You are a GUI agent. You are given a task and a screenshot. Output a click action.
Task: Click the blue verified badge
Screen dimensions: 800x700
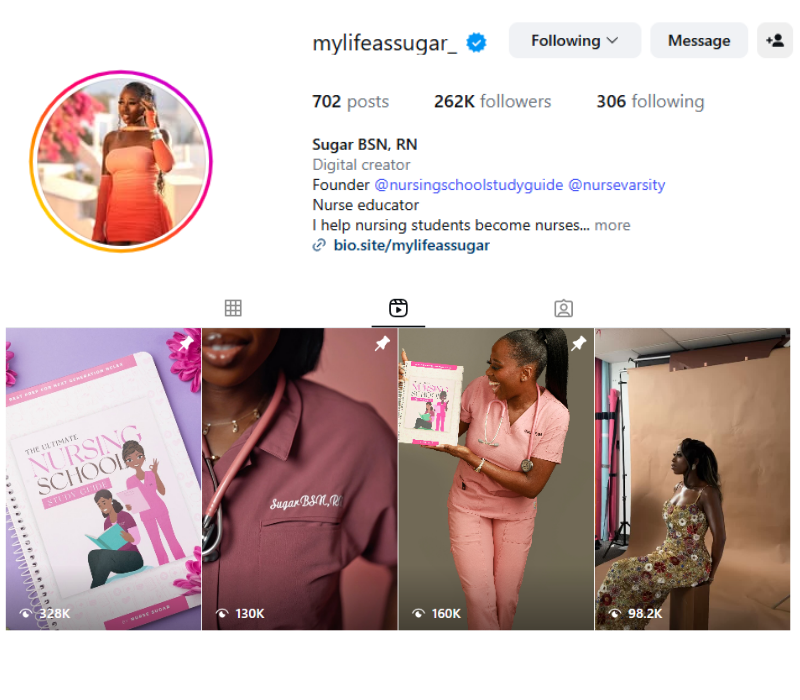tap(477, 42)
